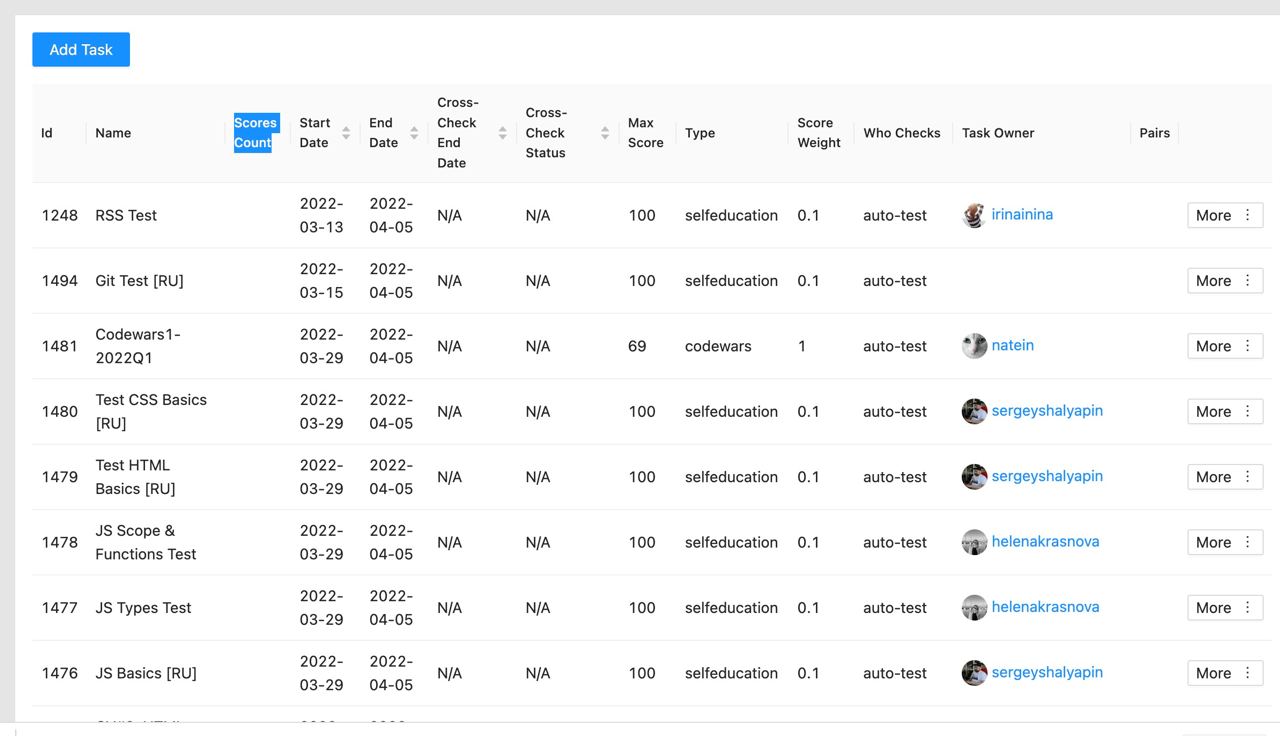The image size is (1280, 736).
Task: Select the highlighted Scores Count column header
Action: (256, 132)
